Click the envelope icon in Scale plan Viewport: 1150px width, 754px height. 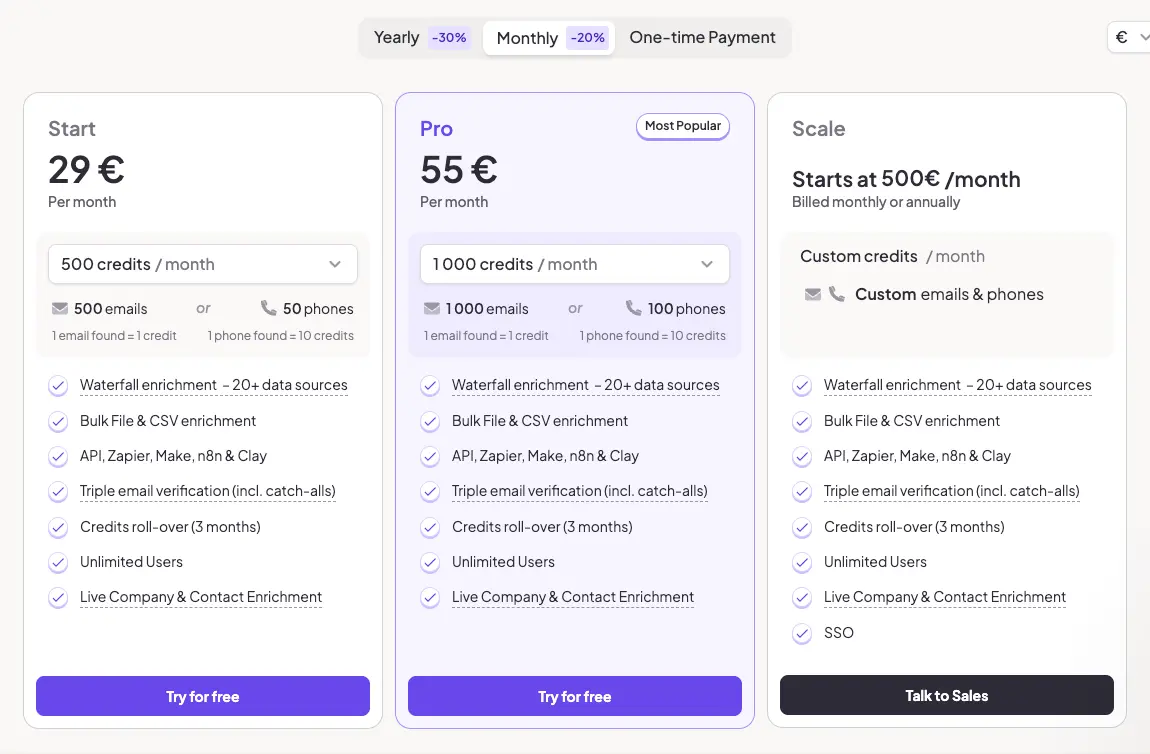tap(813, 294)
